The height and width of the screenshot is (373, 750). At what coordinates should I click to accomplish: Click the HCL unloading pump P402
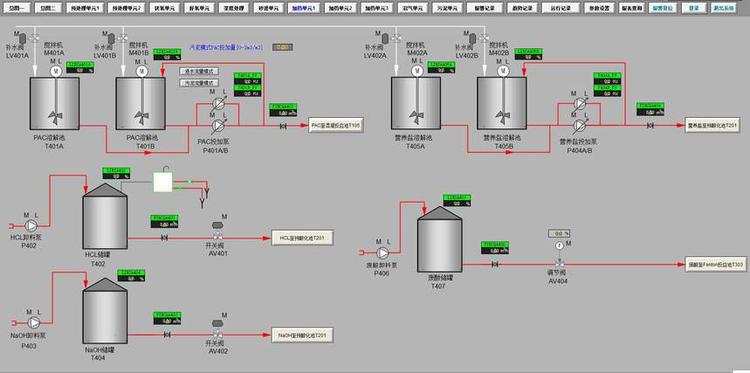pyautogui.click(x=31, y=226)
